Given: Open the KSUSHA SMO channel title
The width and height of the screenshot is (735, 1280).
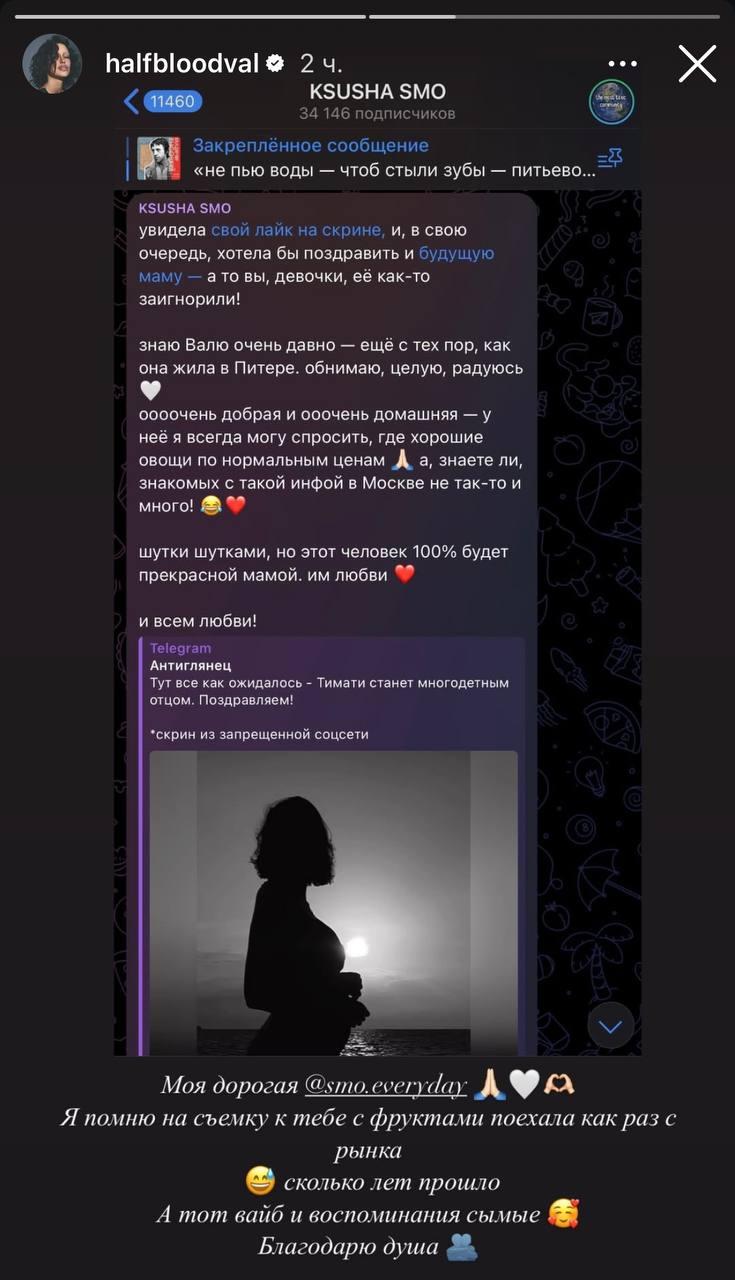Looking at the screenshot, I should [x=377, y=91].
